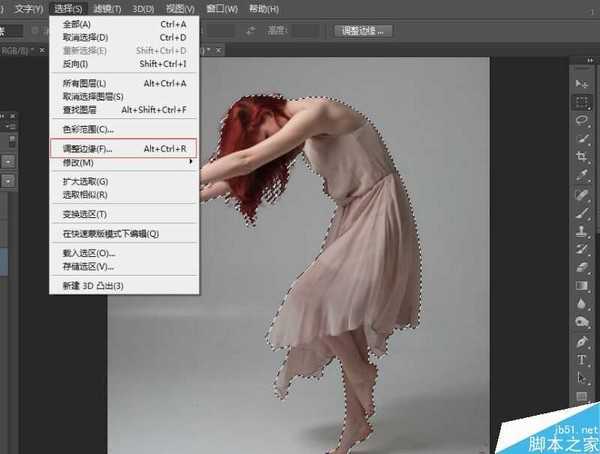Select the Eraser tool
The width and height of the screenshot is (600, 454).
click(582, 267)
